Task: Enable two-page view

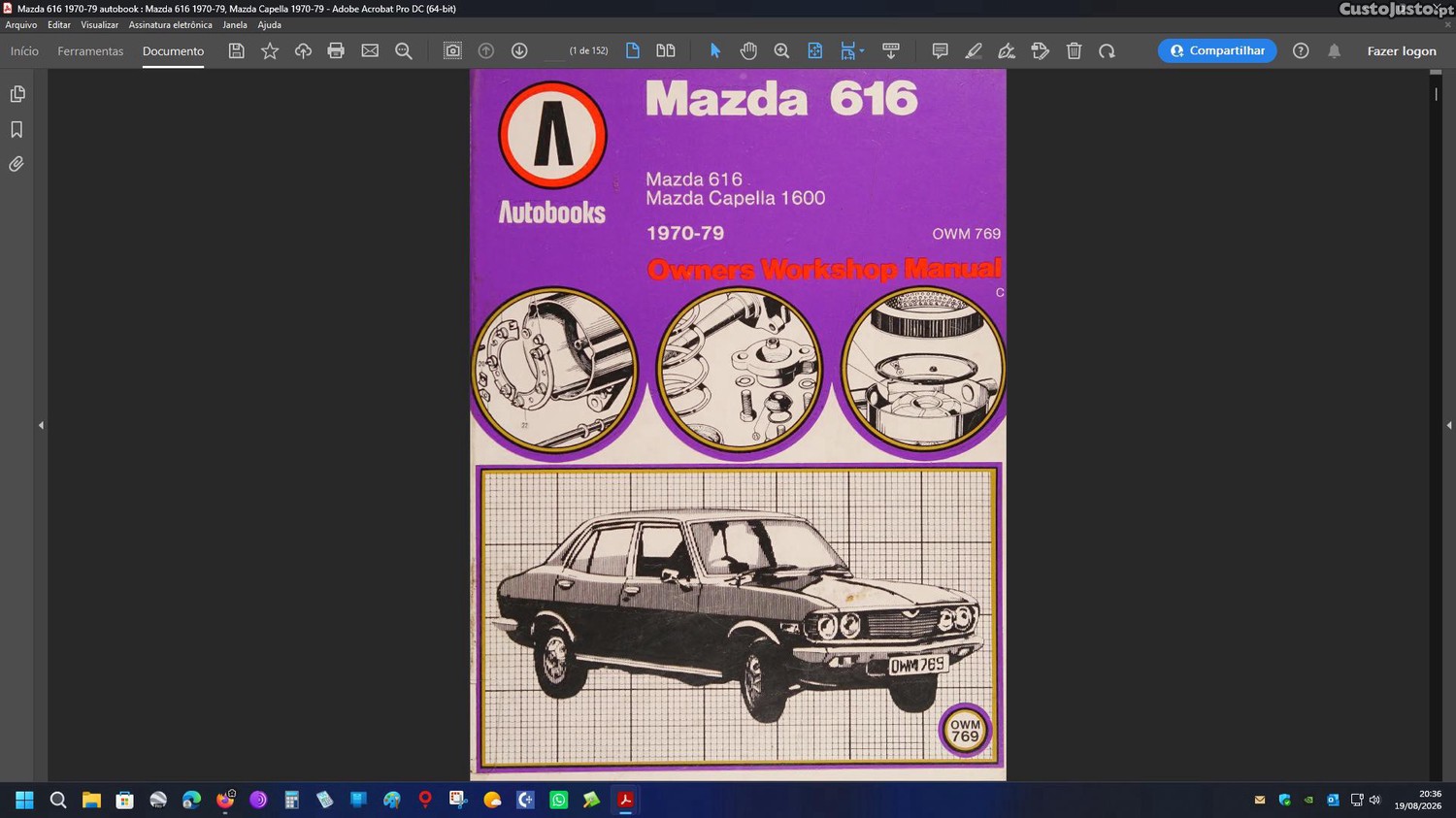Action: 666,50
